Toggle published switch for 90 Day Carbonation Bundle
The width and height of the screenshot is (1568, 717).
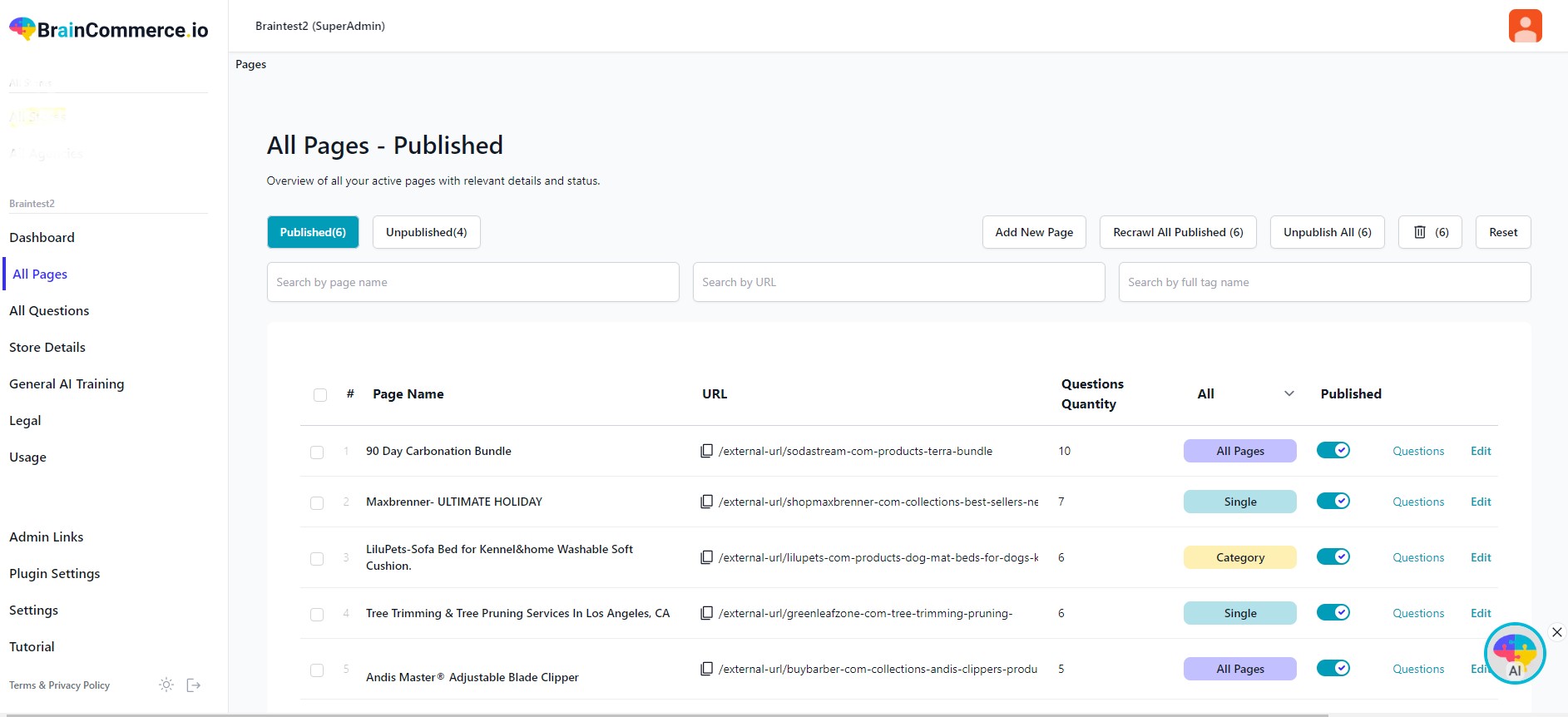tap(1333, 450)
